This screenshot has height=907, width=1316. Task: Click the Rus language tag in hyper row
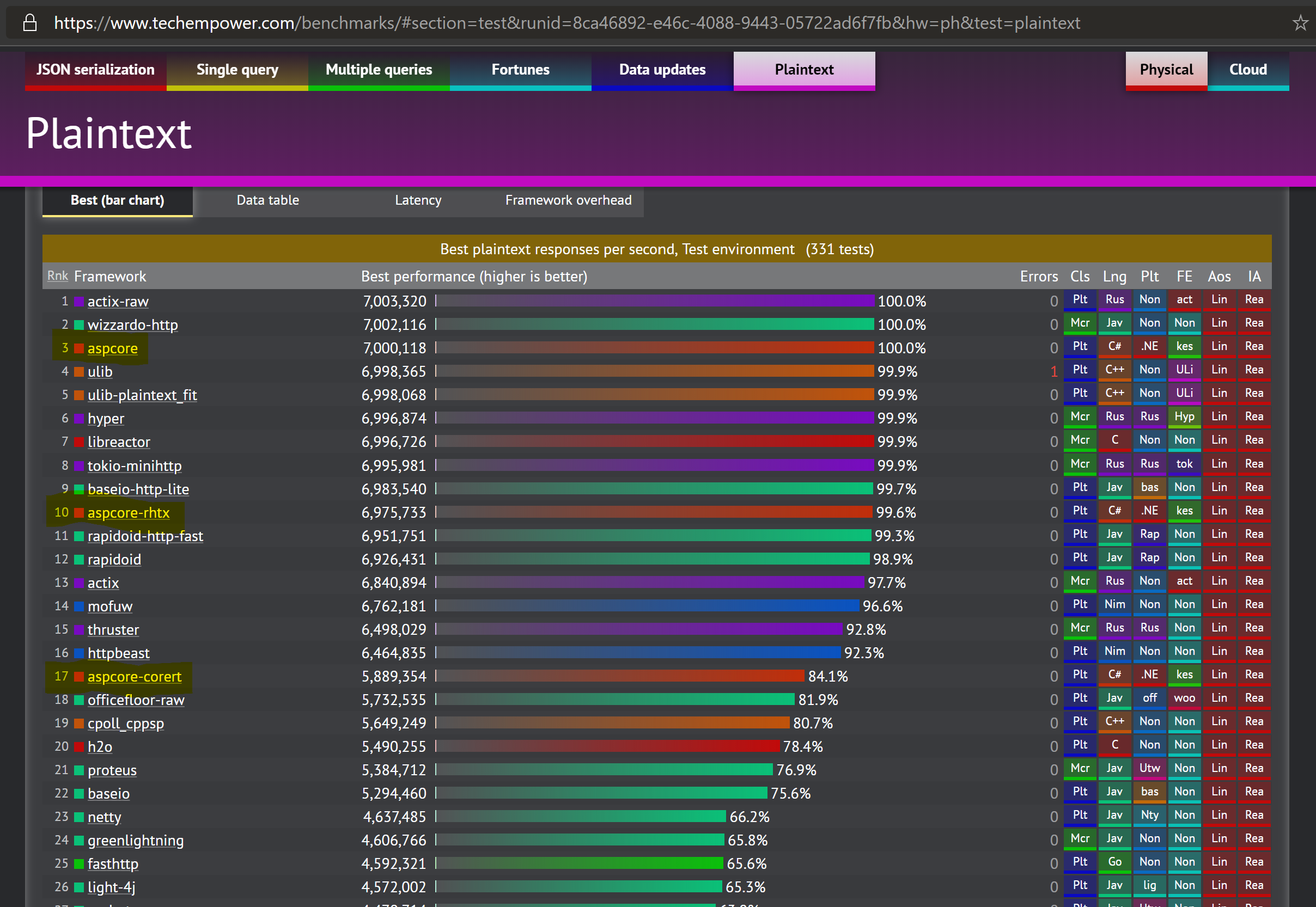(x=1114, y=416)
